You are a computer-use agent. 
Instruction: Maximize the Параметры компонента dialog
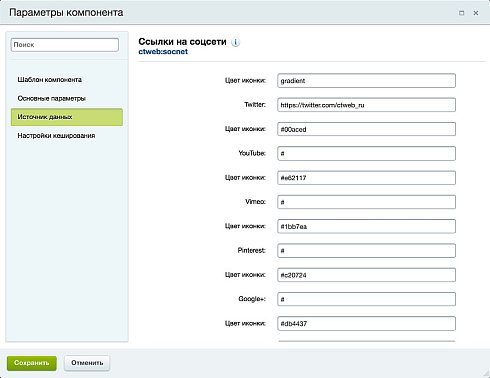(462, 13)
